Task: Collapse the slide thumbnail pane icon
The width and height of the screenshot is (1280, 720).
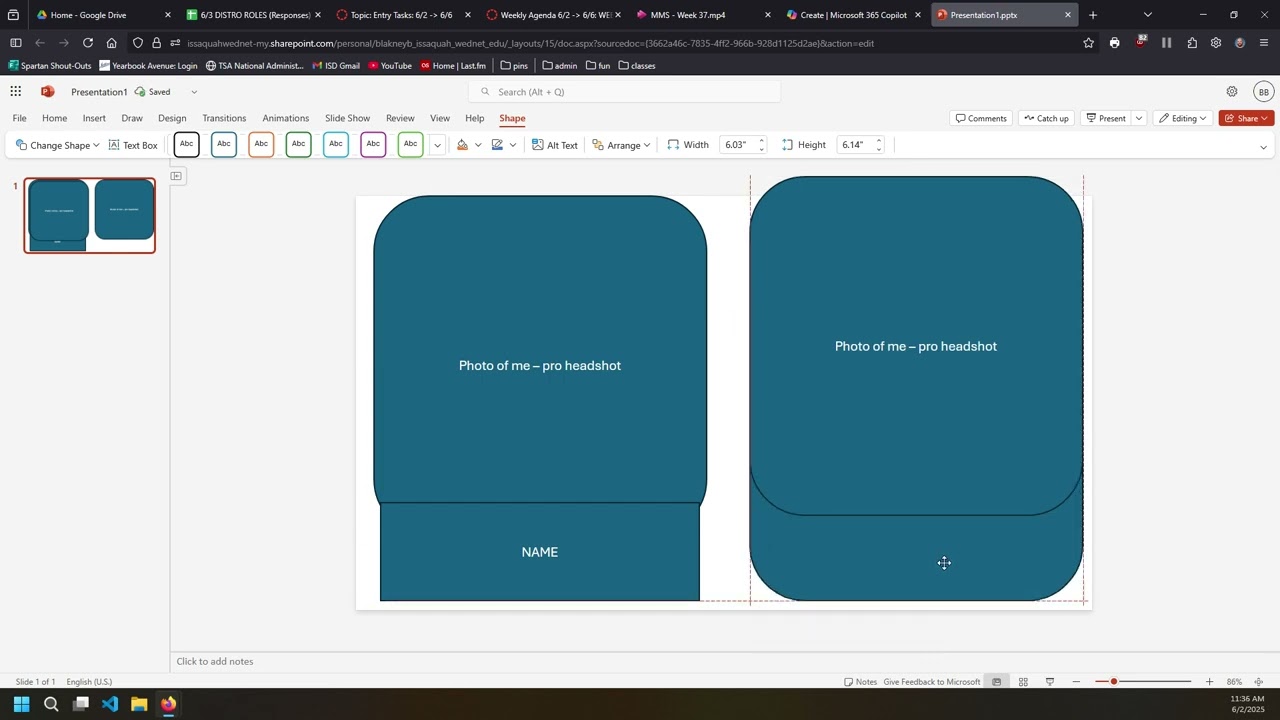Action: pyautogui.click(x=176, y=176)
